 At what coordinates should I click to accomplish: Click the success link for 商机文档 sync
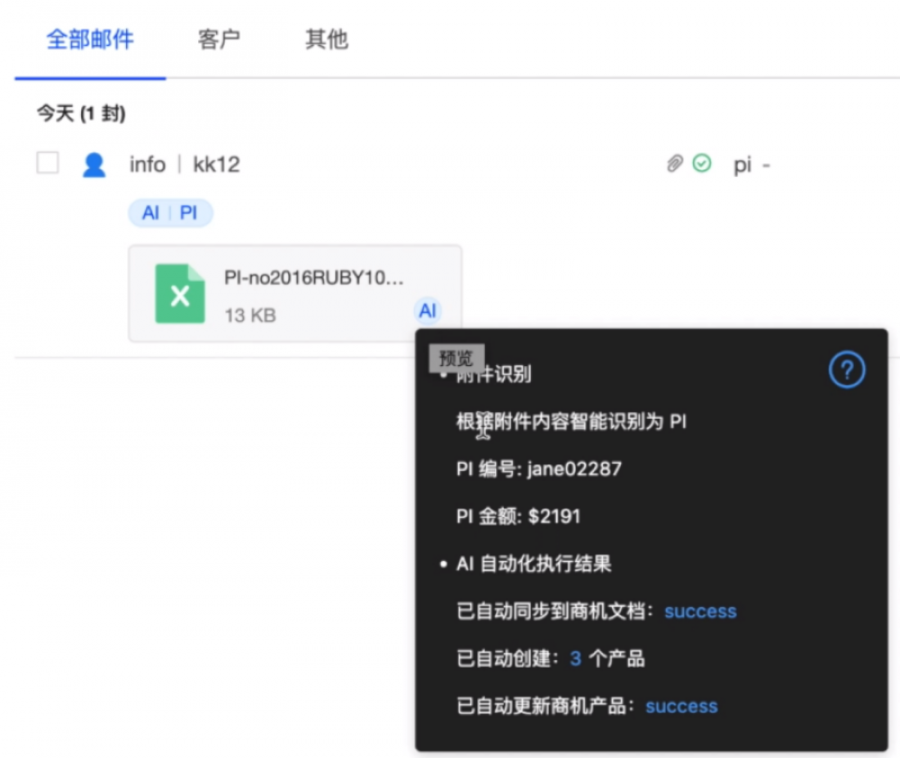point(700,612)
